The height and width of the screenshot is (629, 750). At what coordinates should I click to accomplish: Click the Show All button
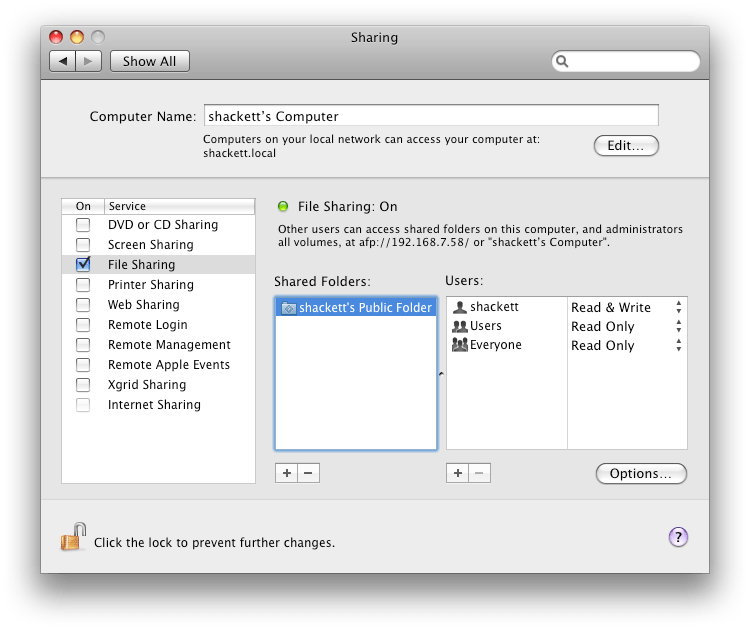150,61
